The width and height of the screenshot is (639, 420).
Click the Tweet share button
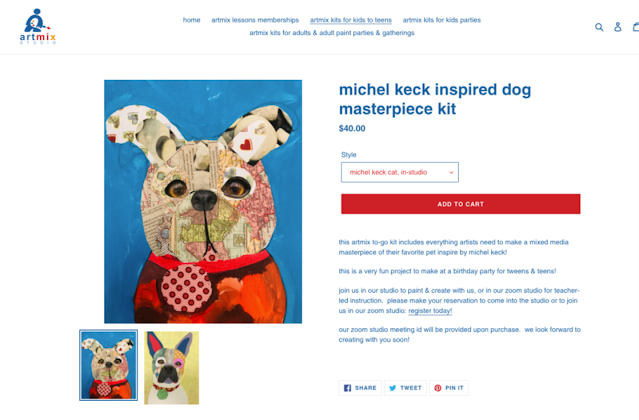(x=405, y=388)
